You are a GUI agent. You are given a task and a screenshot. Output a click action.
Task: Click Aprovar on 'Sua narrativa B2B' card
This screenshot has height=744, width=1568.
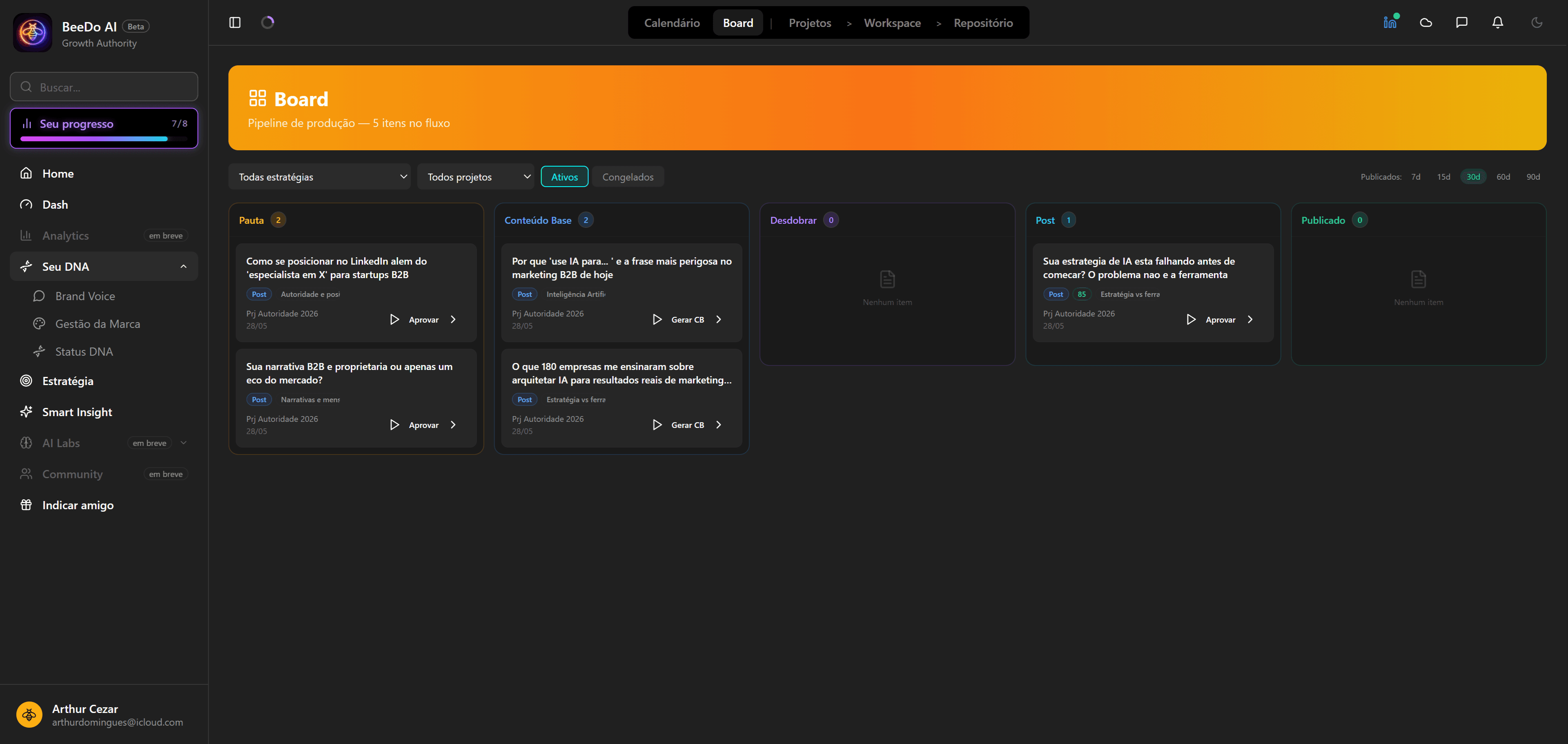click(424, 425)
